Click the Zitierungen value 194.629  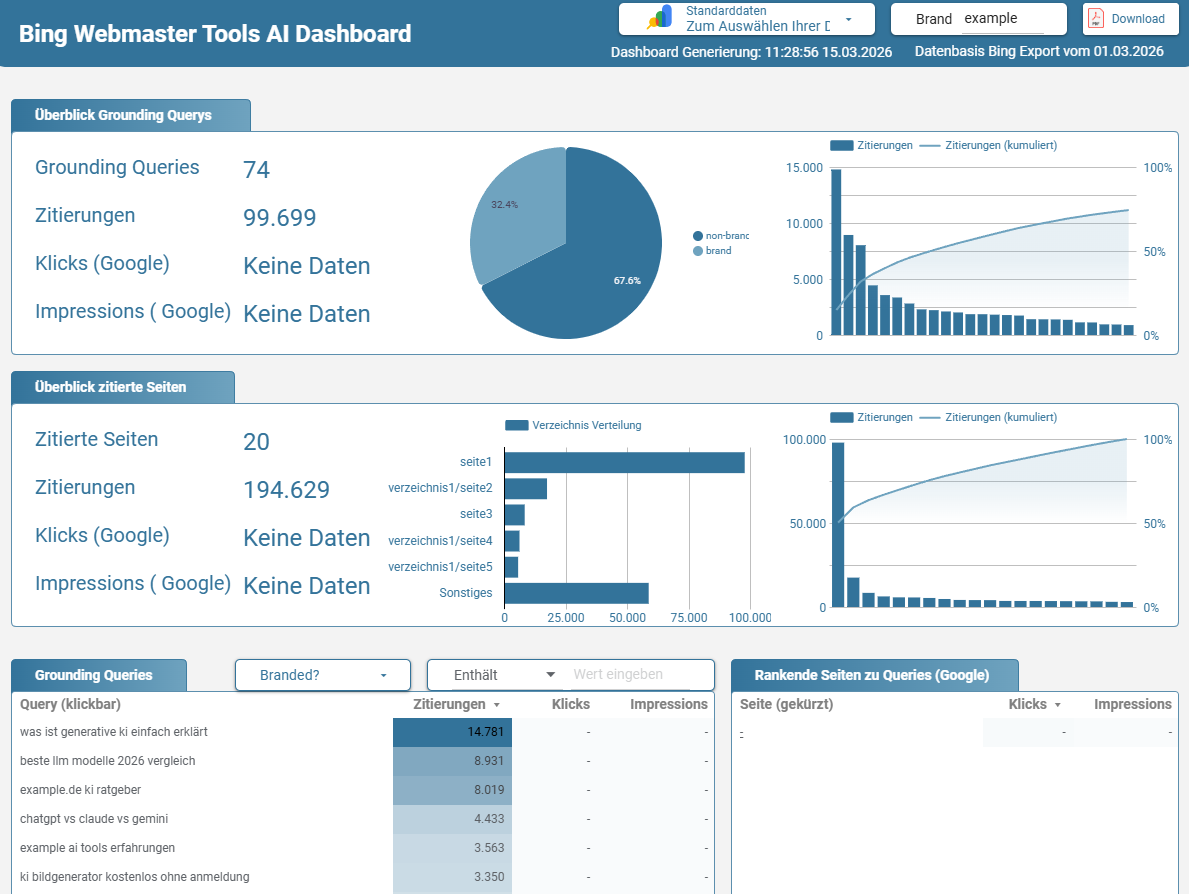click(287, 490)
